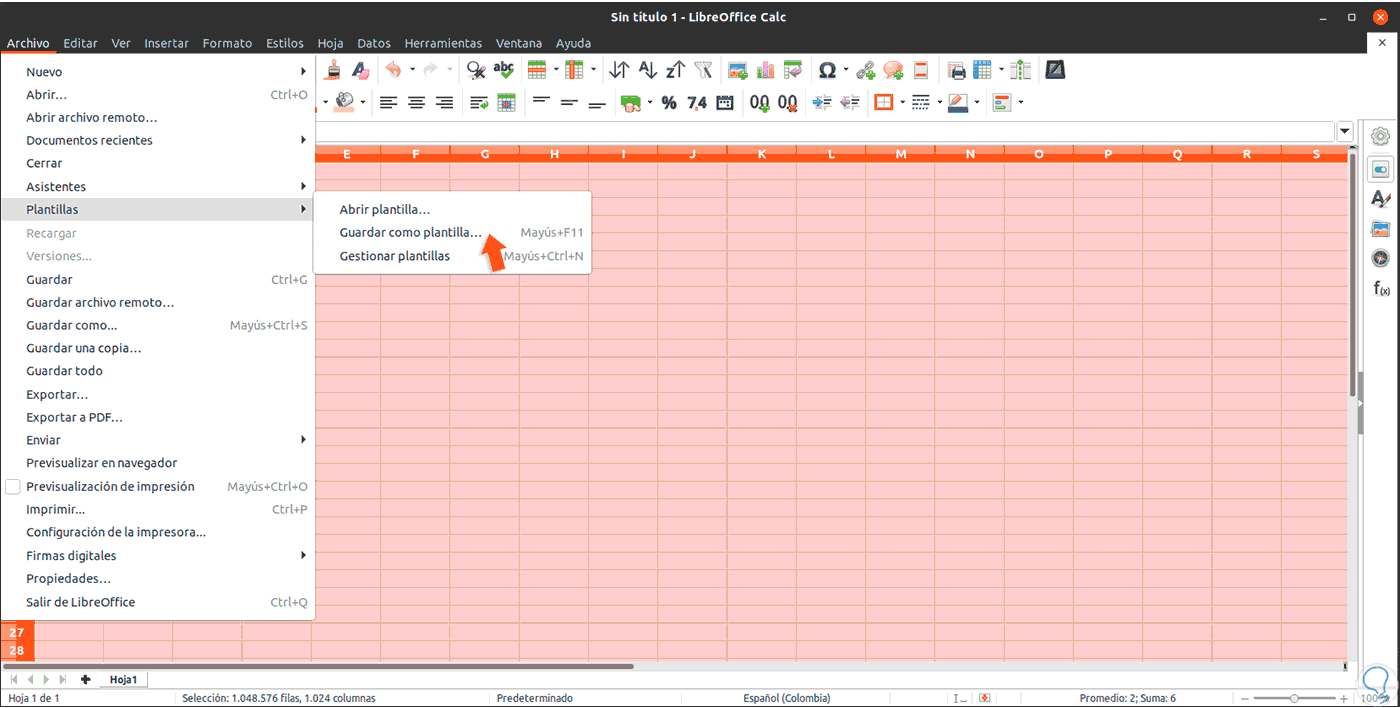Click the Insert Image icon
1400x708 pixels.
coord(738,70)
